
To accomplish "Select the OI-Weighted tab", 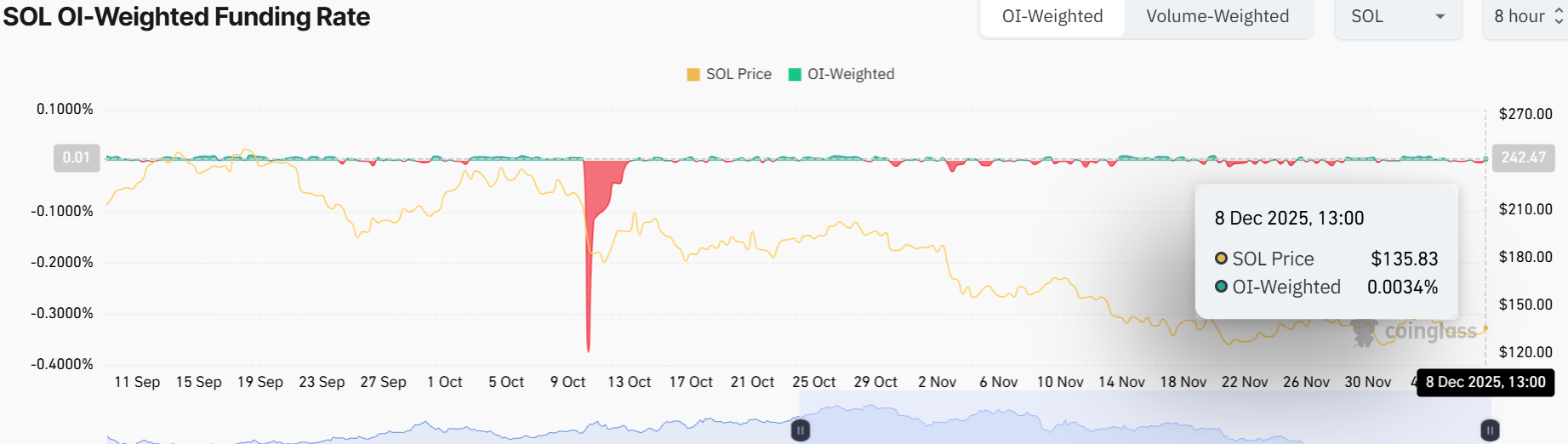I will click(1052, 17).
